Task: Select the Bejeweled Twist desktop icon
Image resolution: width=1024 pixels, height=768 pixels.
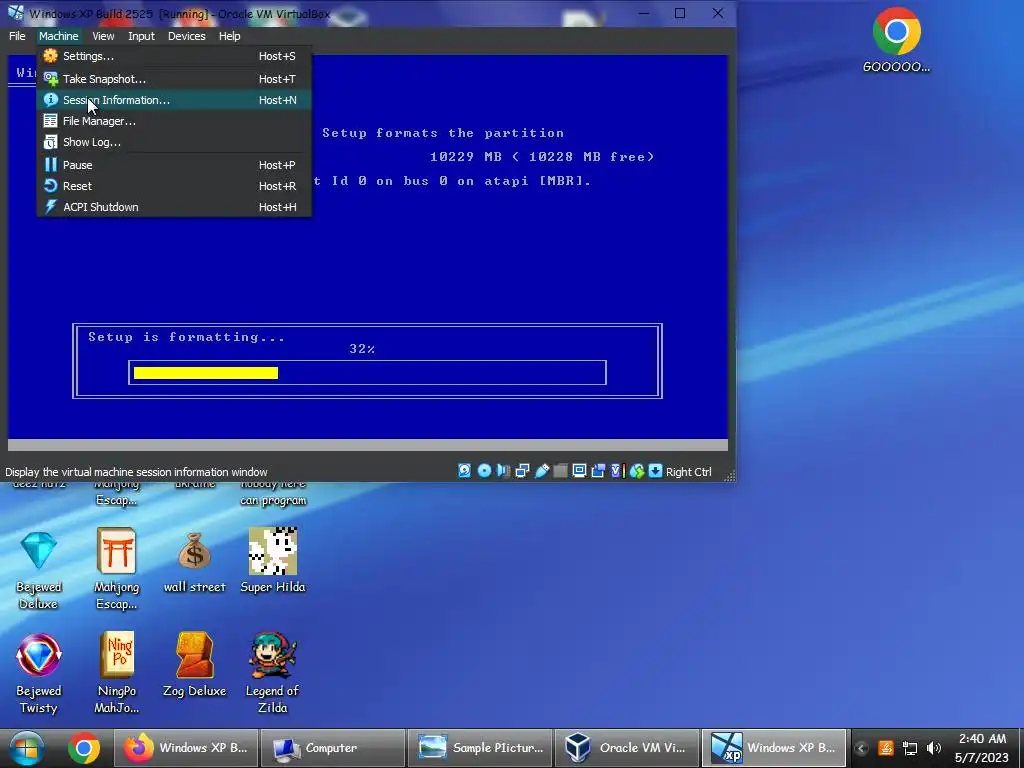Action: point(39,673)
